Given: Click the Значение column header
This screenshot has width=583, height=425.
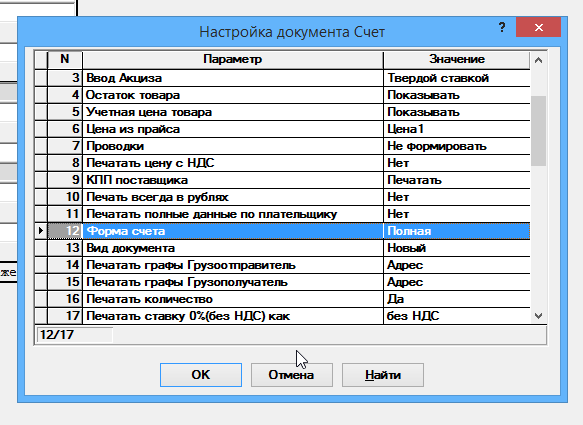Looking at the screenshot, I should click(457, 59).
